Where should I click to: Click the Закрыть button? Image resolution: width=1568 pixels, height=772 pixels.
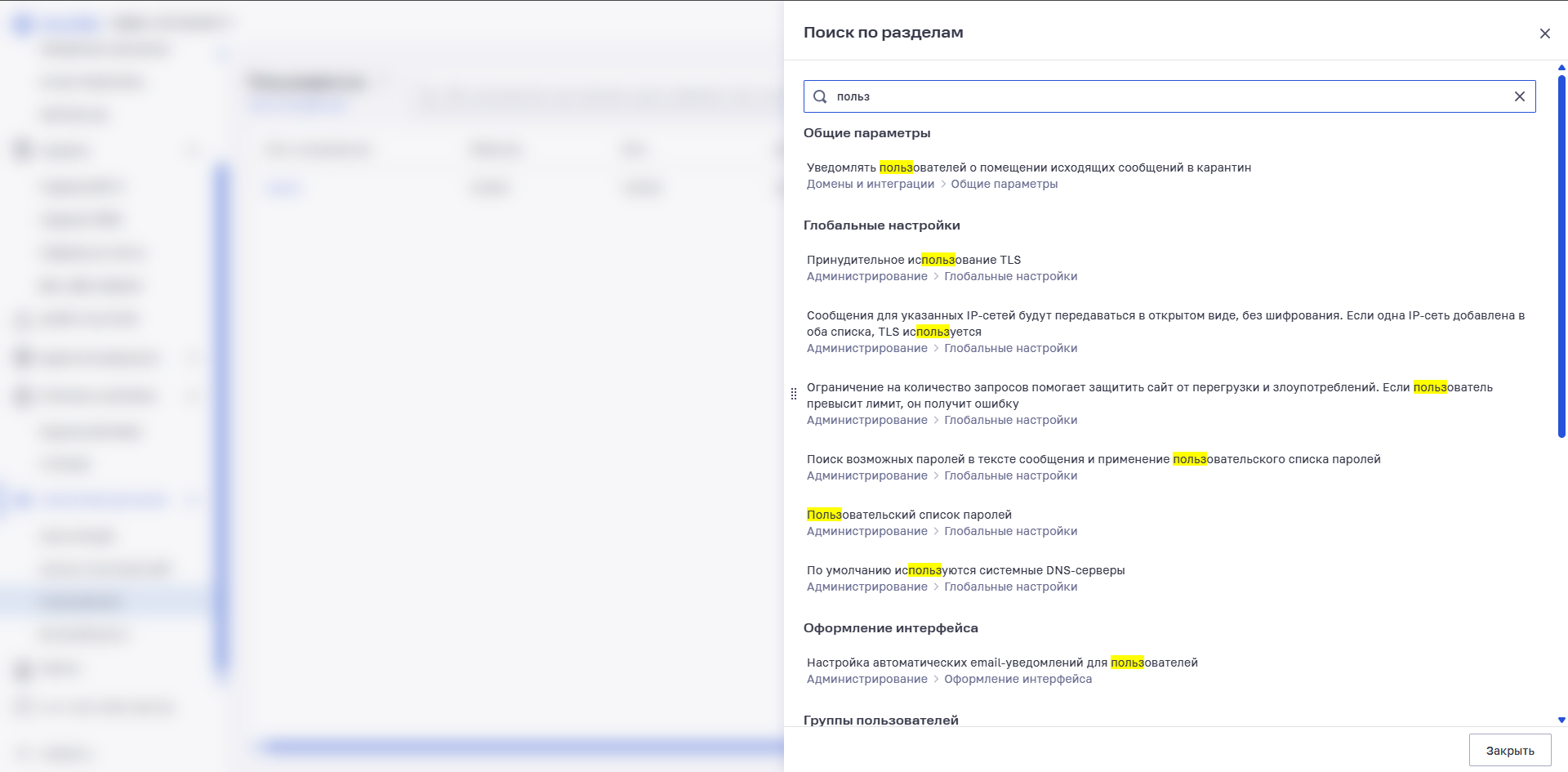[x=1509, y=751]
